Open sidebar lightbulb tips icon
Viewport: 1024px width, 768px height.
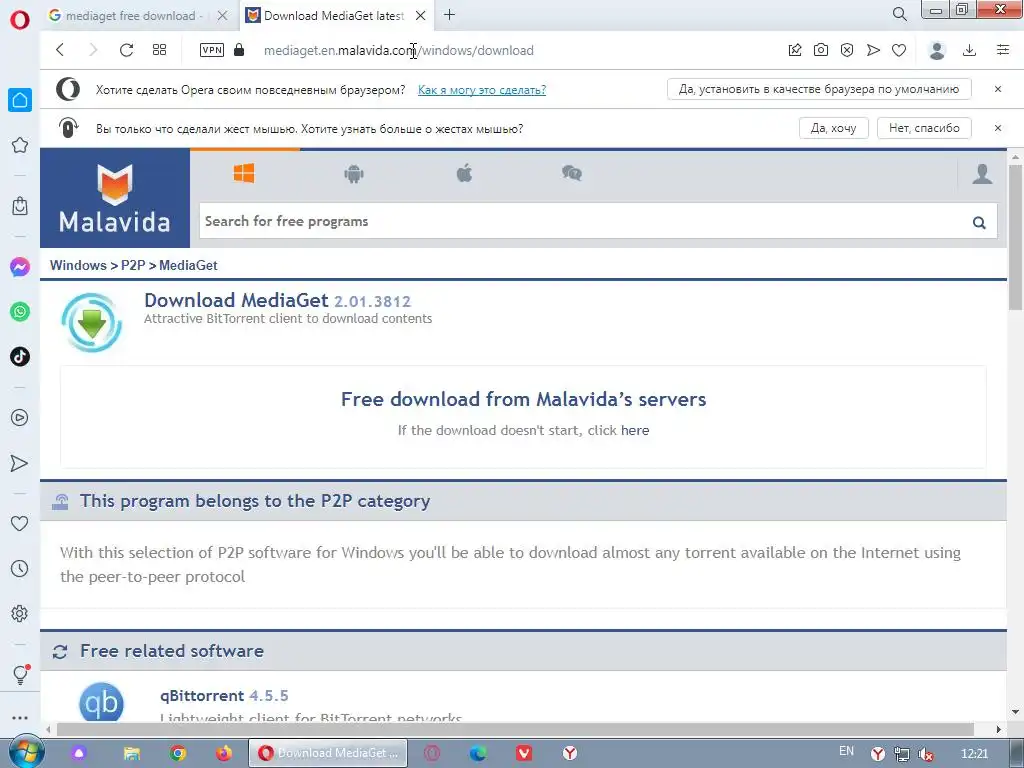click(x=20, y=675)
